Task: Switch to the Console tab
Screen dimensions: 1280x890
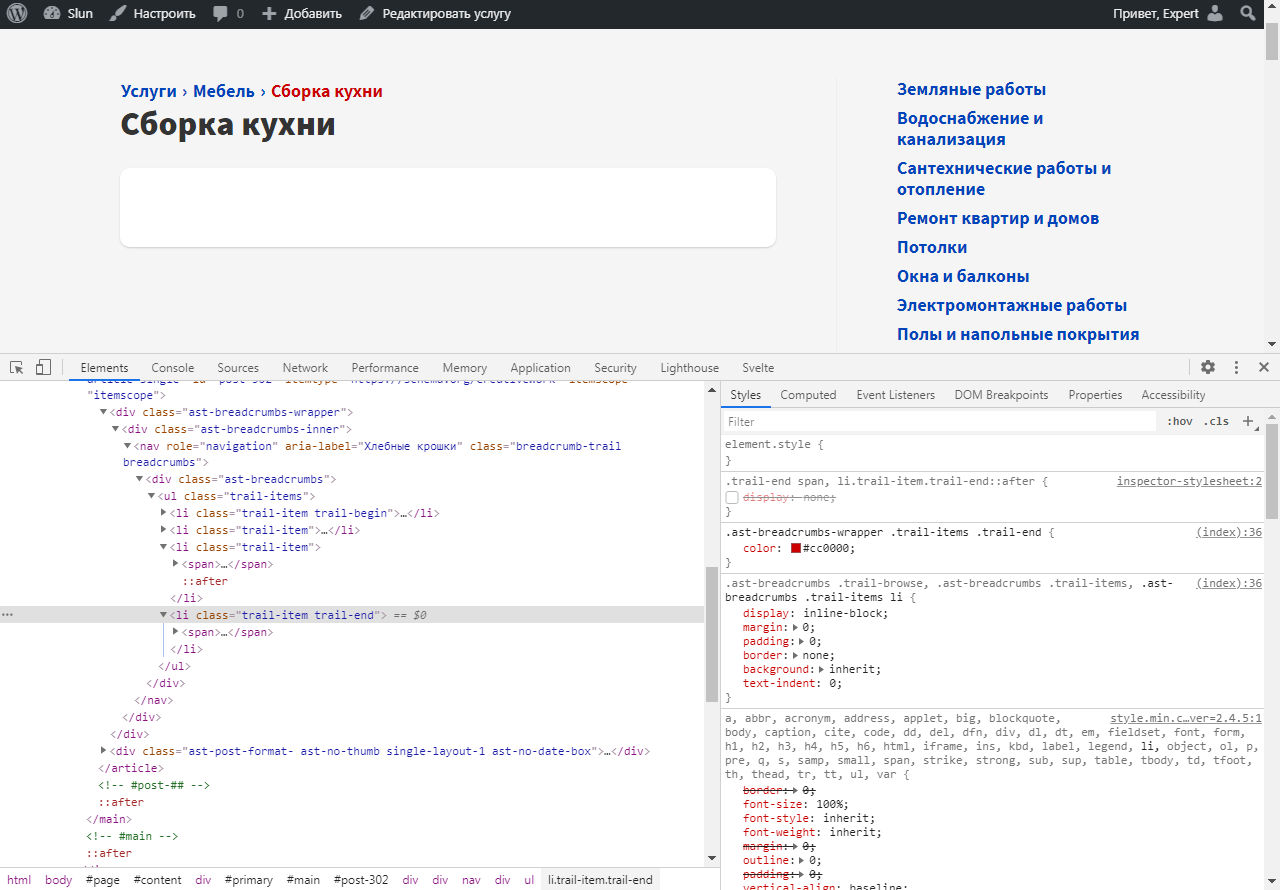Action: (x=173, y=368)
